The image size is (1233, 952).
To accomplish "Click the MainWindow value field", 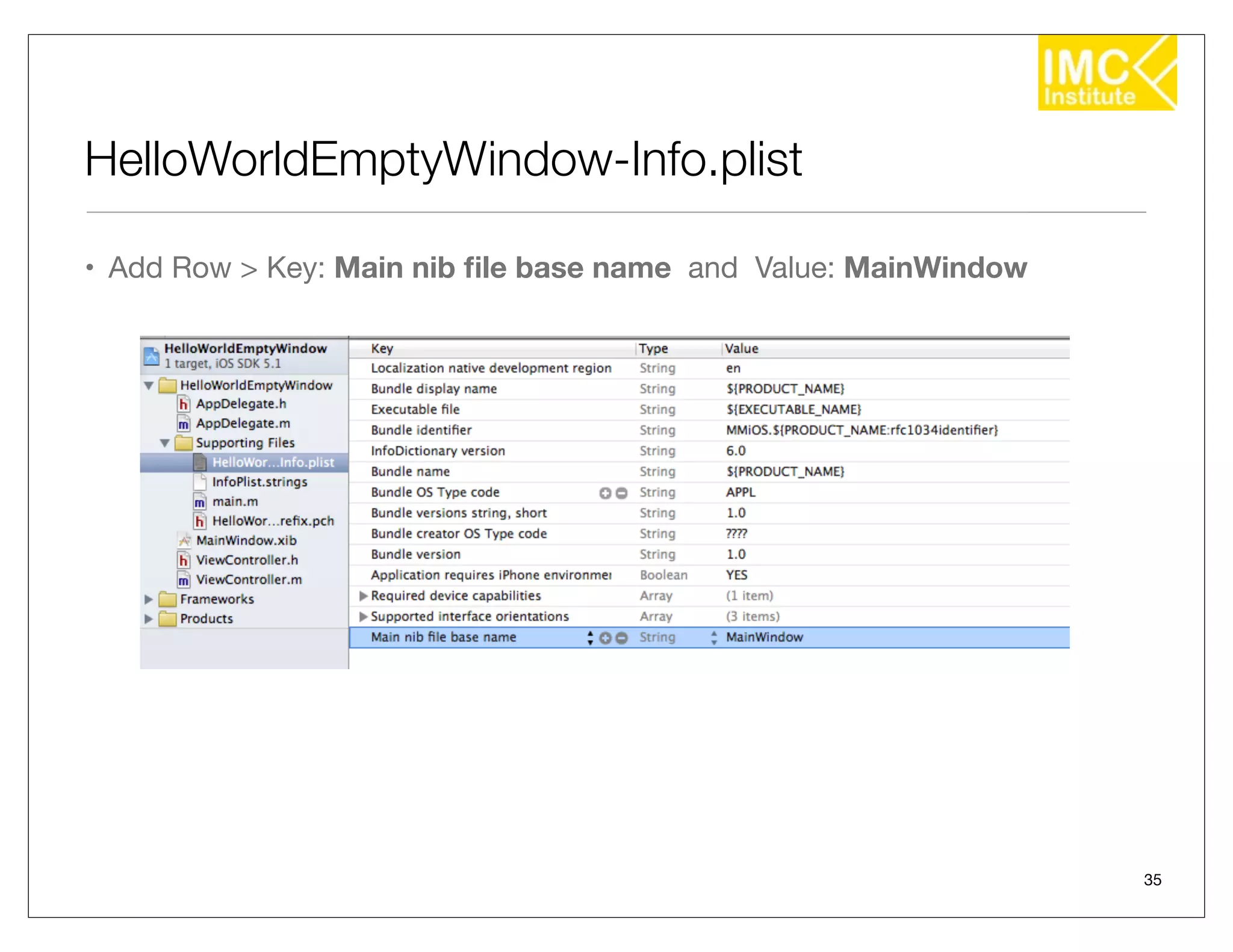I will pyautogui.click(x=764, y=637).
